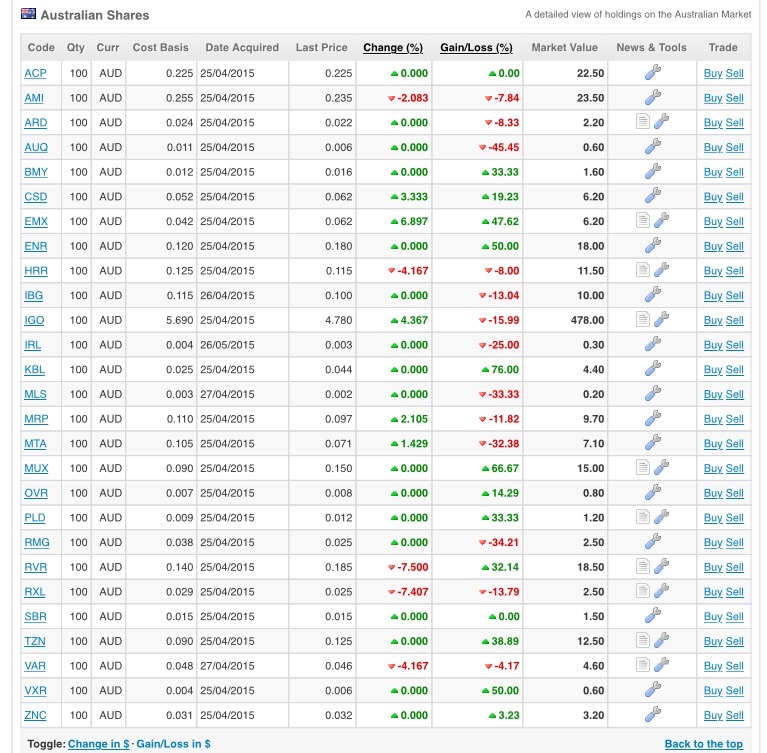767x753 pixels.
Task: Click the Cost Basis column header
Action: (160, 47)
